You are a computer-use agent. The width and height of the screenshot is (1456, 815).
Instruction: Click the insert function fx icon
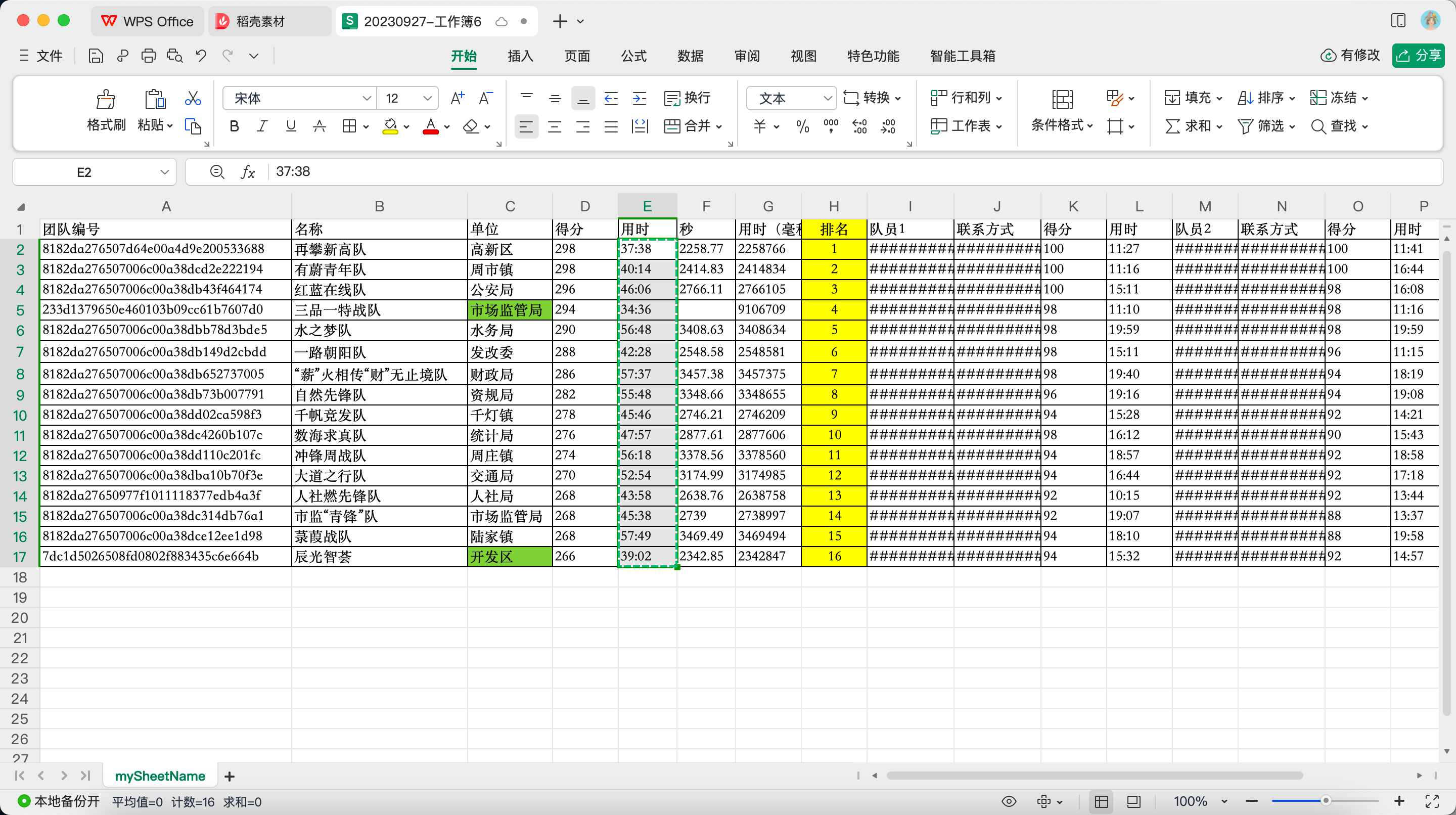point(248,172)
